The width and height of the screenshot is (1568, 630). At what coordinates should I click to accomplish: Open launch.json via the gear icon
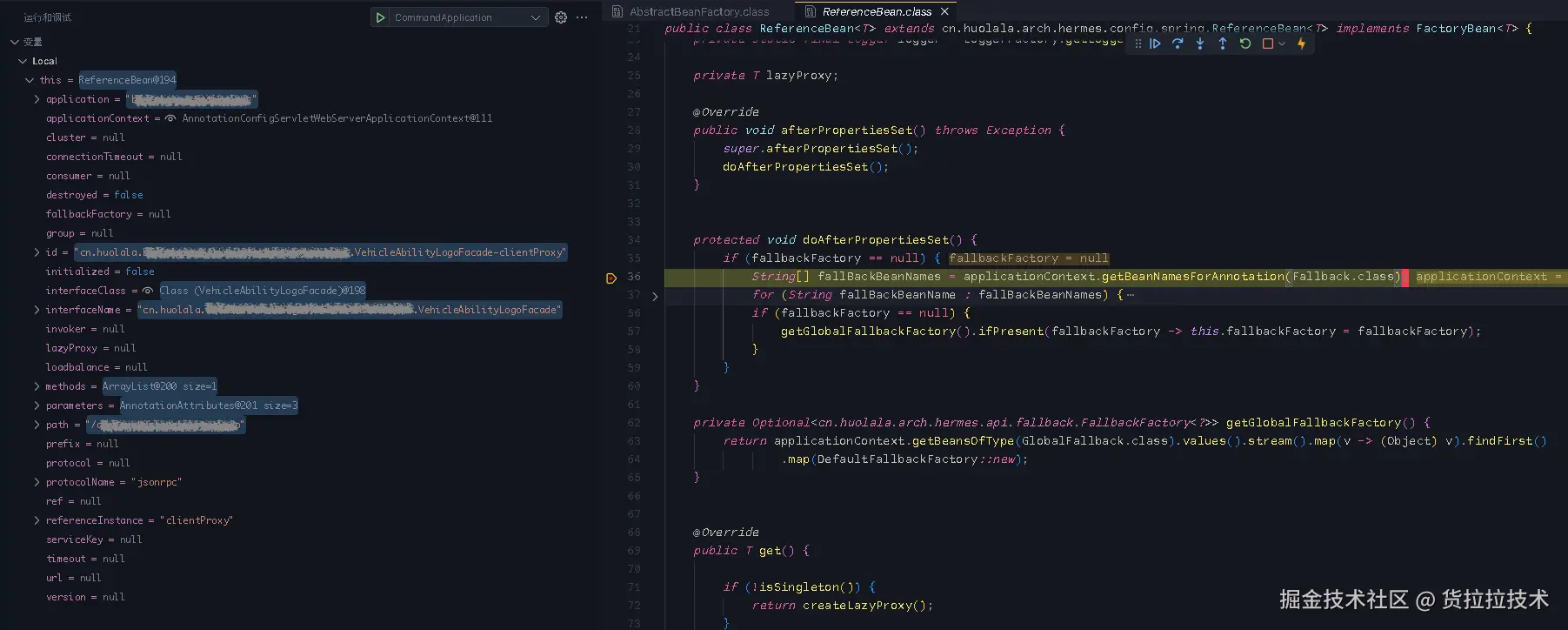click(561, 17)
